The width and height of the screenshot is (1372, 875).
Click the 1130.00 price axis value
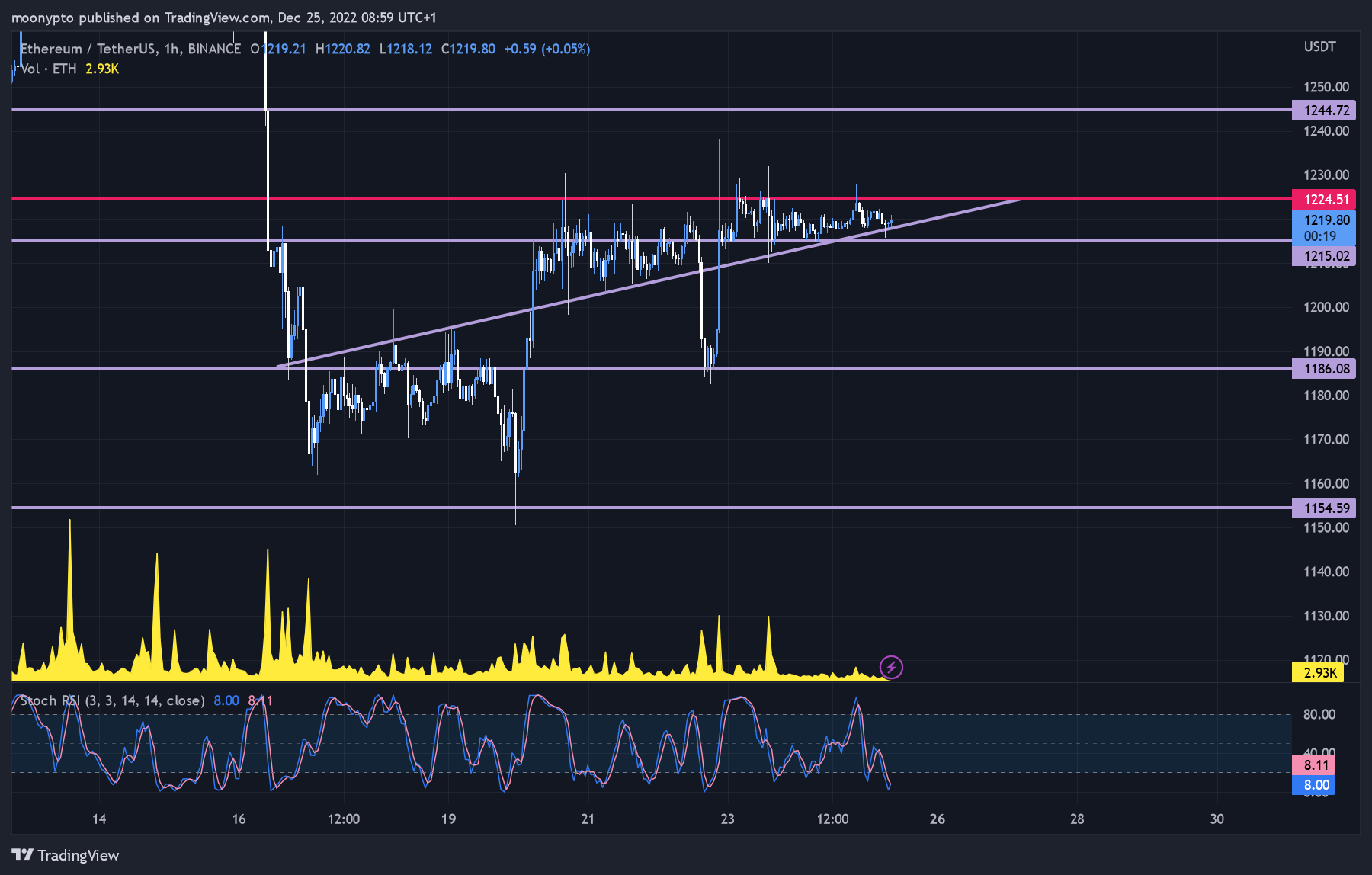click(1326, 616)
